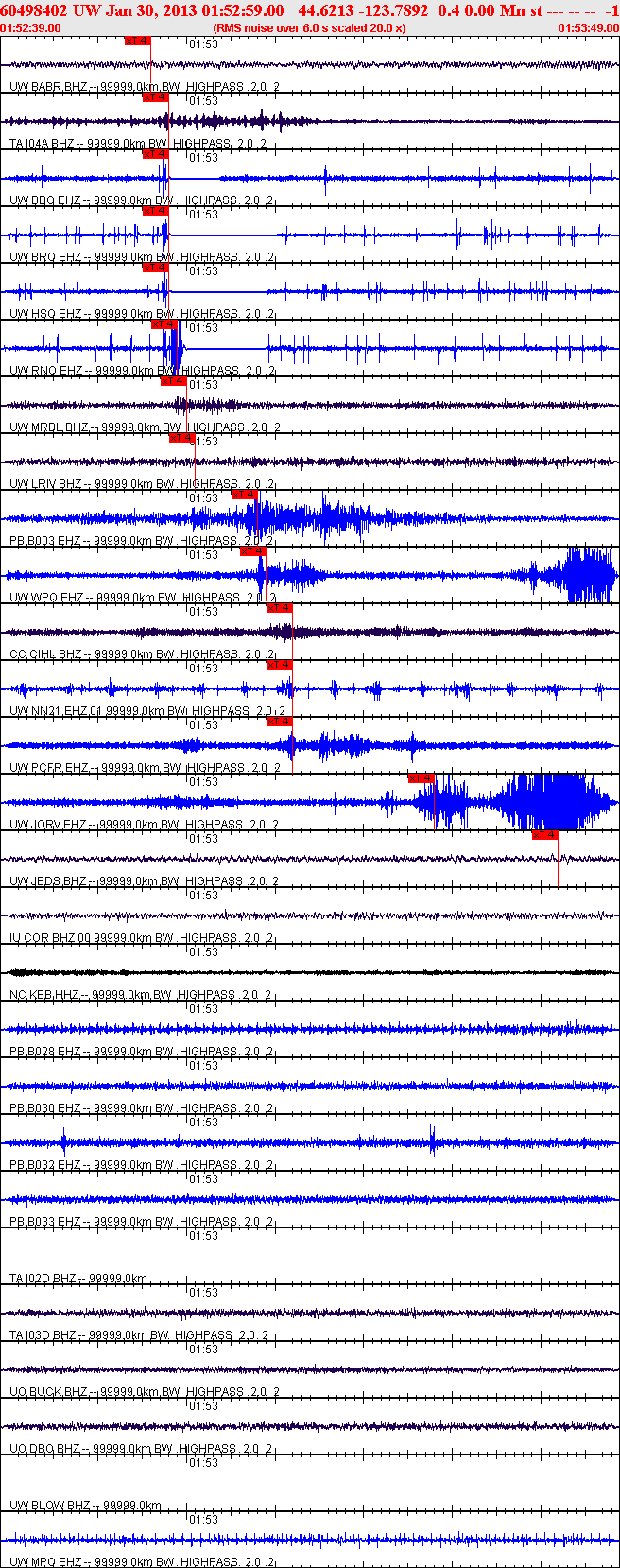
Task: Click the pick flag on UW PCFR trace
Action: click(280, 722)
